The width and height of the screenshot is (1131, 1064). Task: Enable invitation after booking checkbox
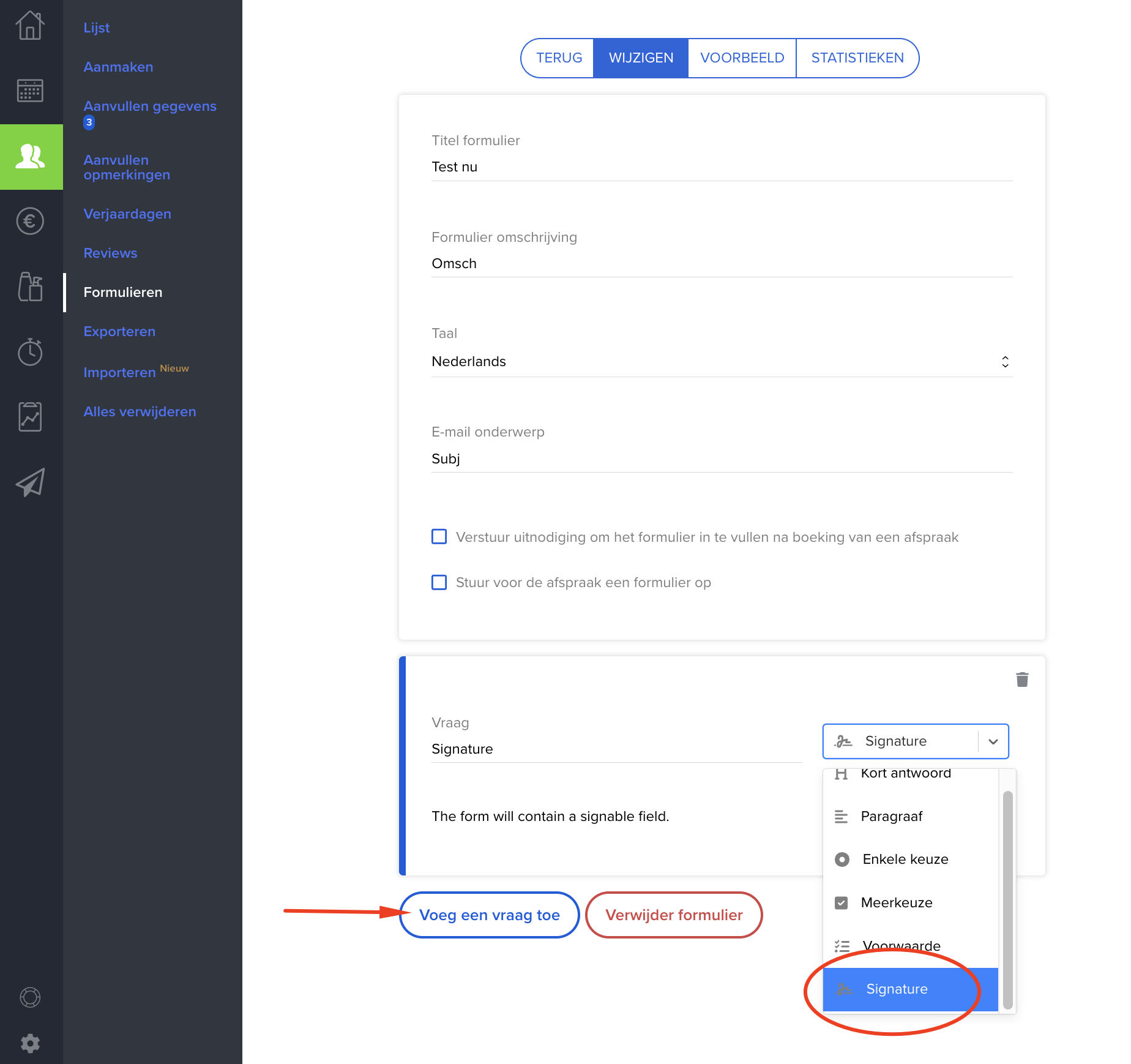point(439,537)
